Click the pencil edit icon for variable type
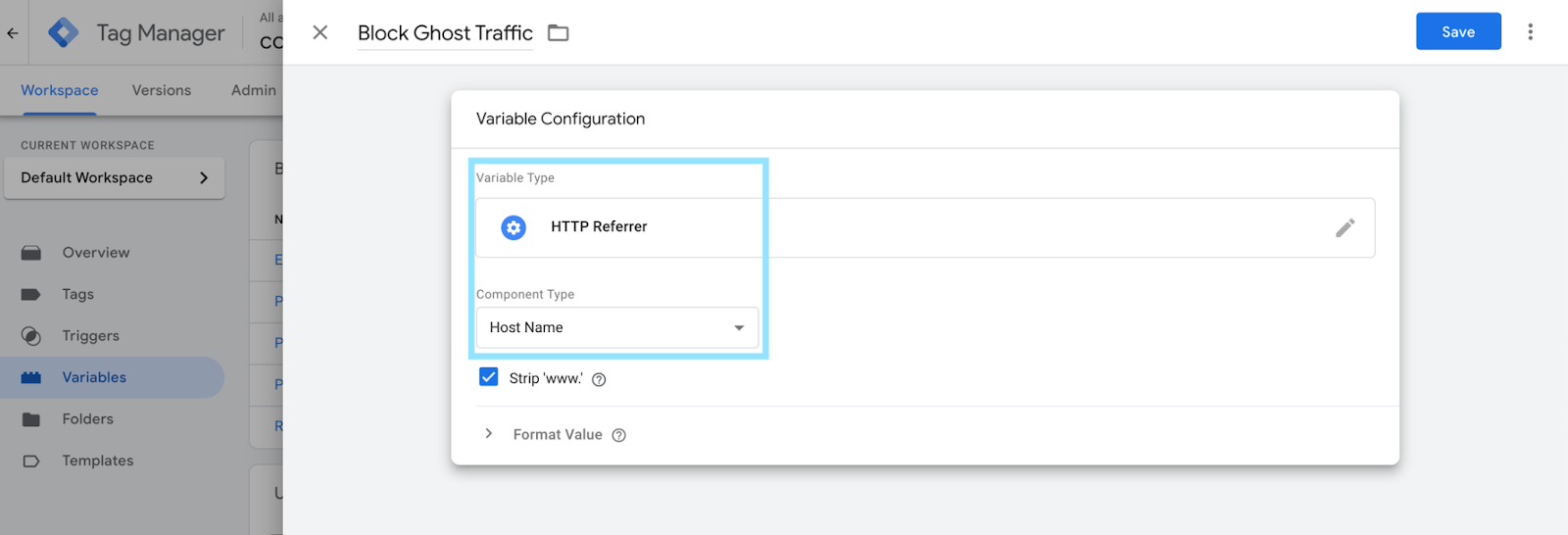This screenshot has width=1568, height=535. pyautogui.click(x=1346, y=227)
